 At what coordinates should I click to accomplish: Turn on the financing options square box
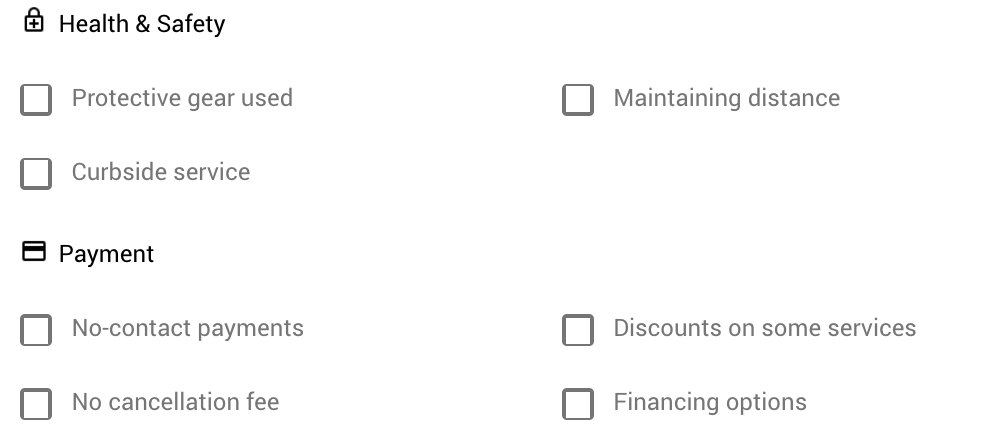click(x=578, y=404)
